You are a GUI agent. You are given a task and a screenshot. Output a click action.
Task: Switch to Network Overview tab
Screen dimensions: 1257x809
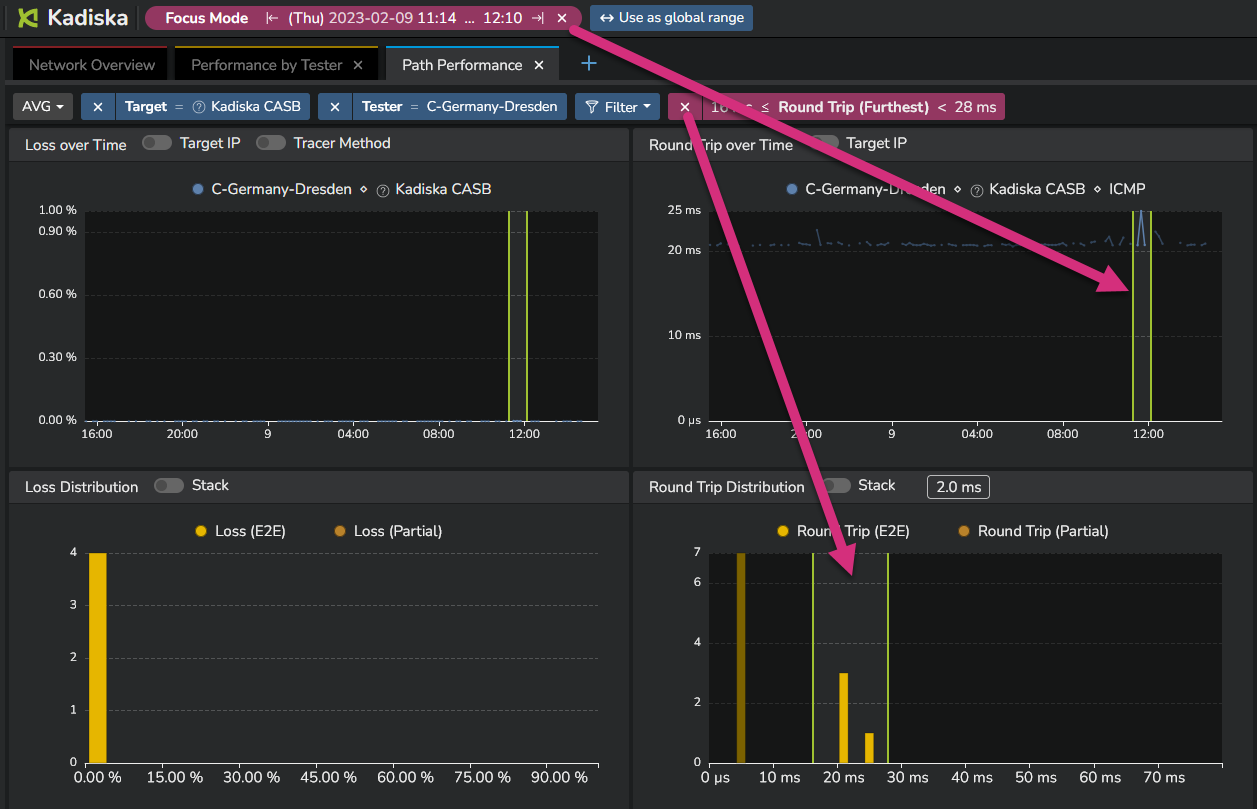click(92, 65)
